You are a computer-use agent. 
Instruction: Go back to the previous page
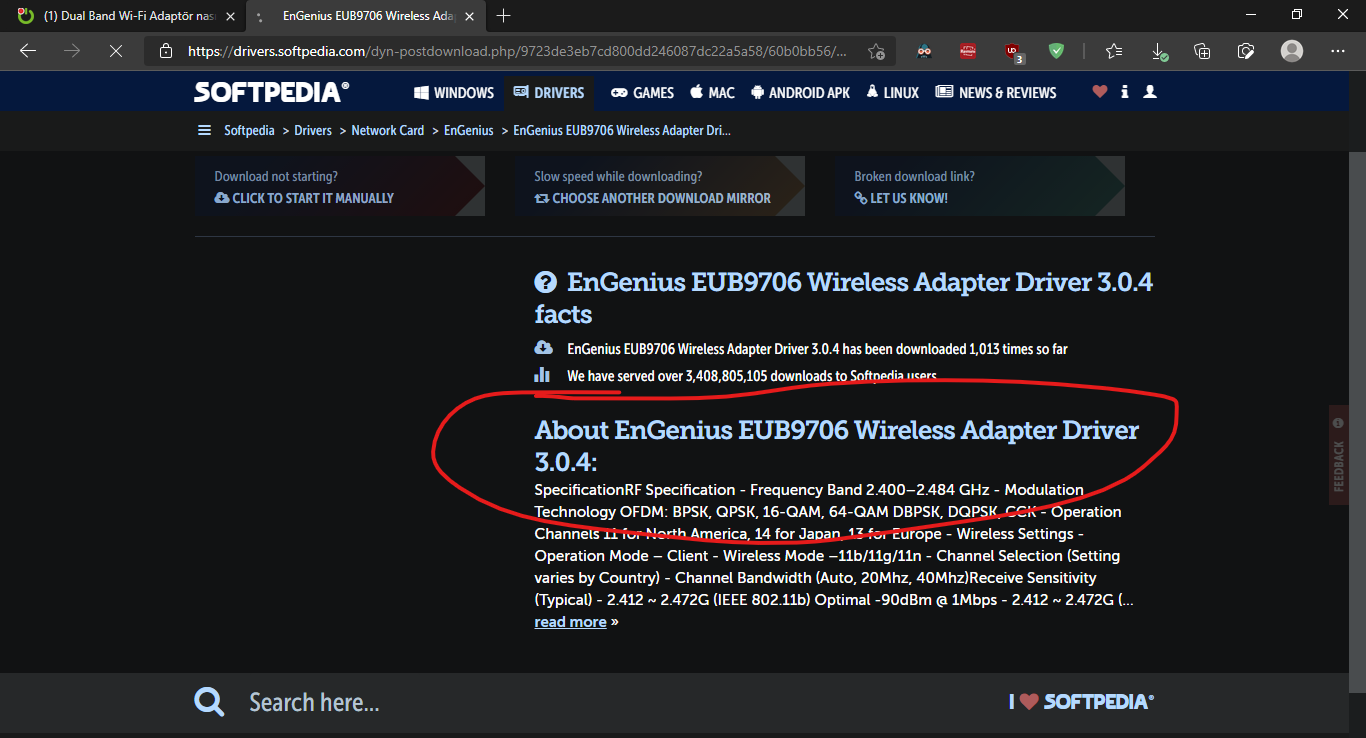tap(28, 51)
